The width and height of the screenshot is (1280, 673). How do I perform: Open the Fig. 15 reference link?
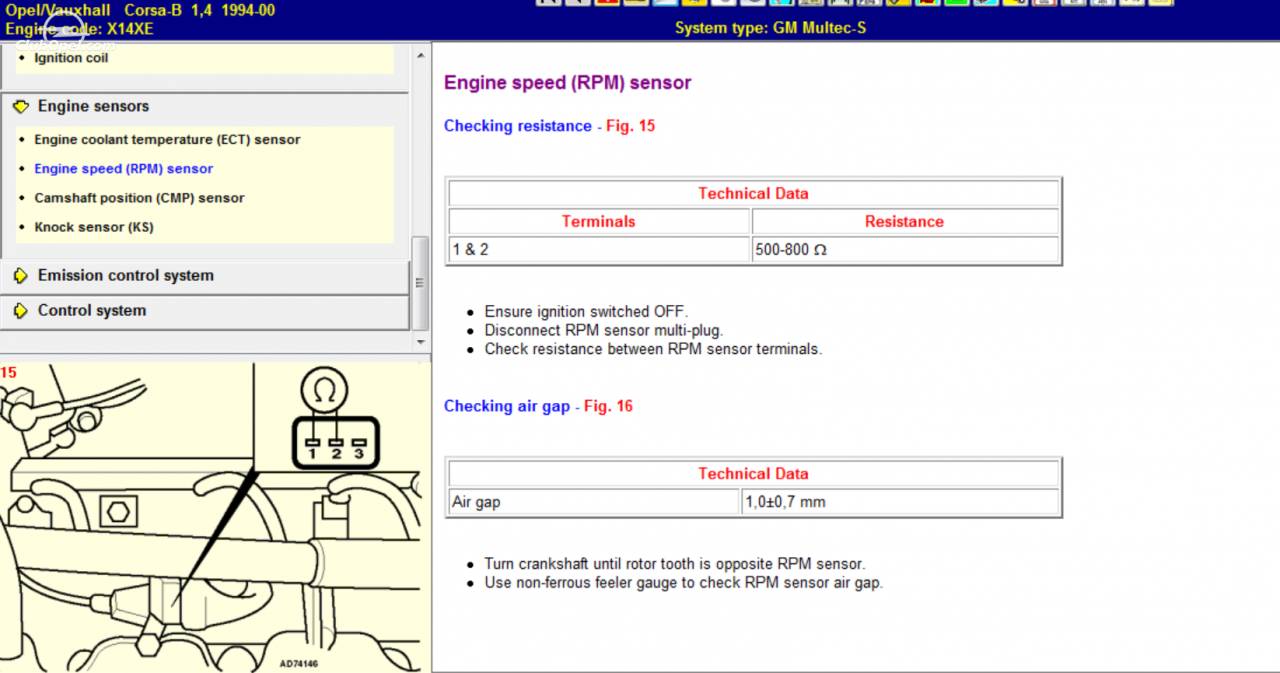631,126
